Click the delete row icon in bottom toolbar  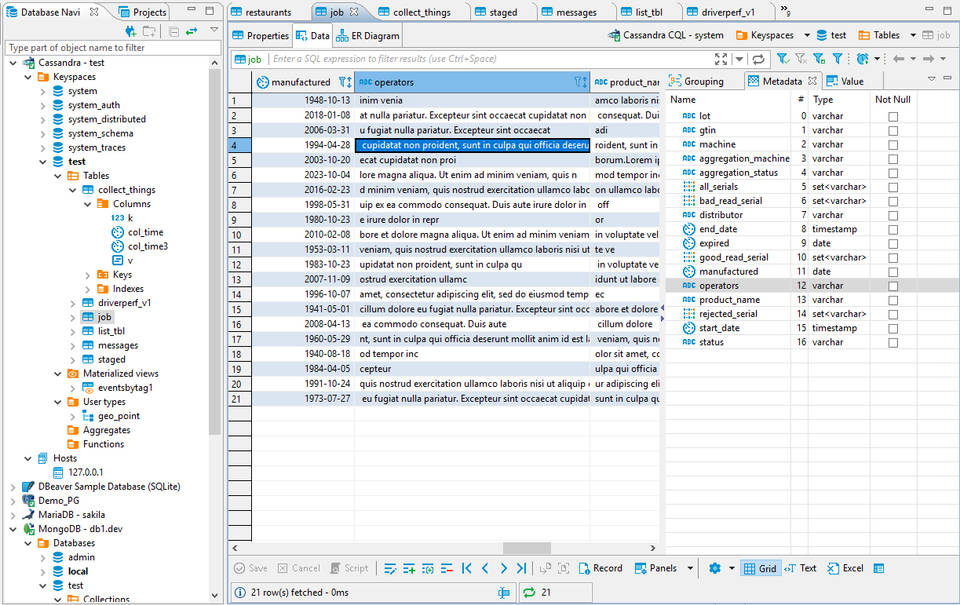(446, 568)
